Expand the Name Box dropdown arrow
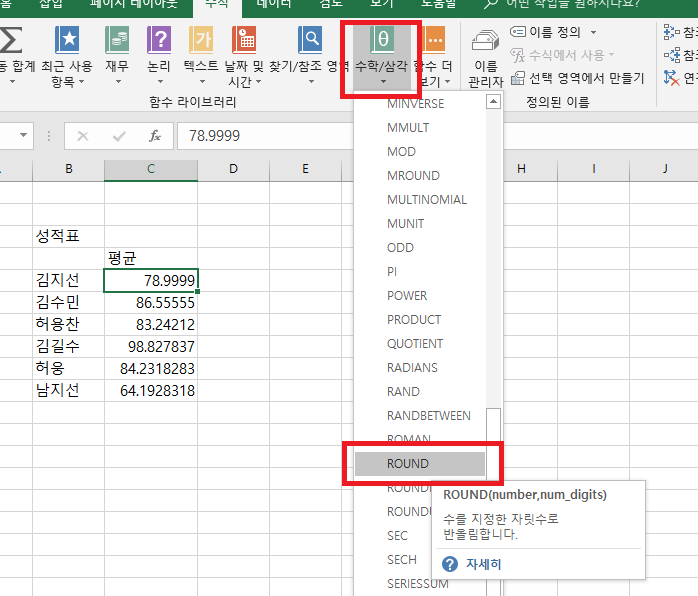The image size is (698, 596). tap(23, 135)
